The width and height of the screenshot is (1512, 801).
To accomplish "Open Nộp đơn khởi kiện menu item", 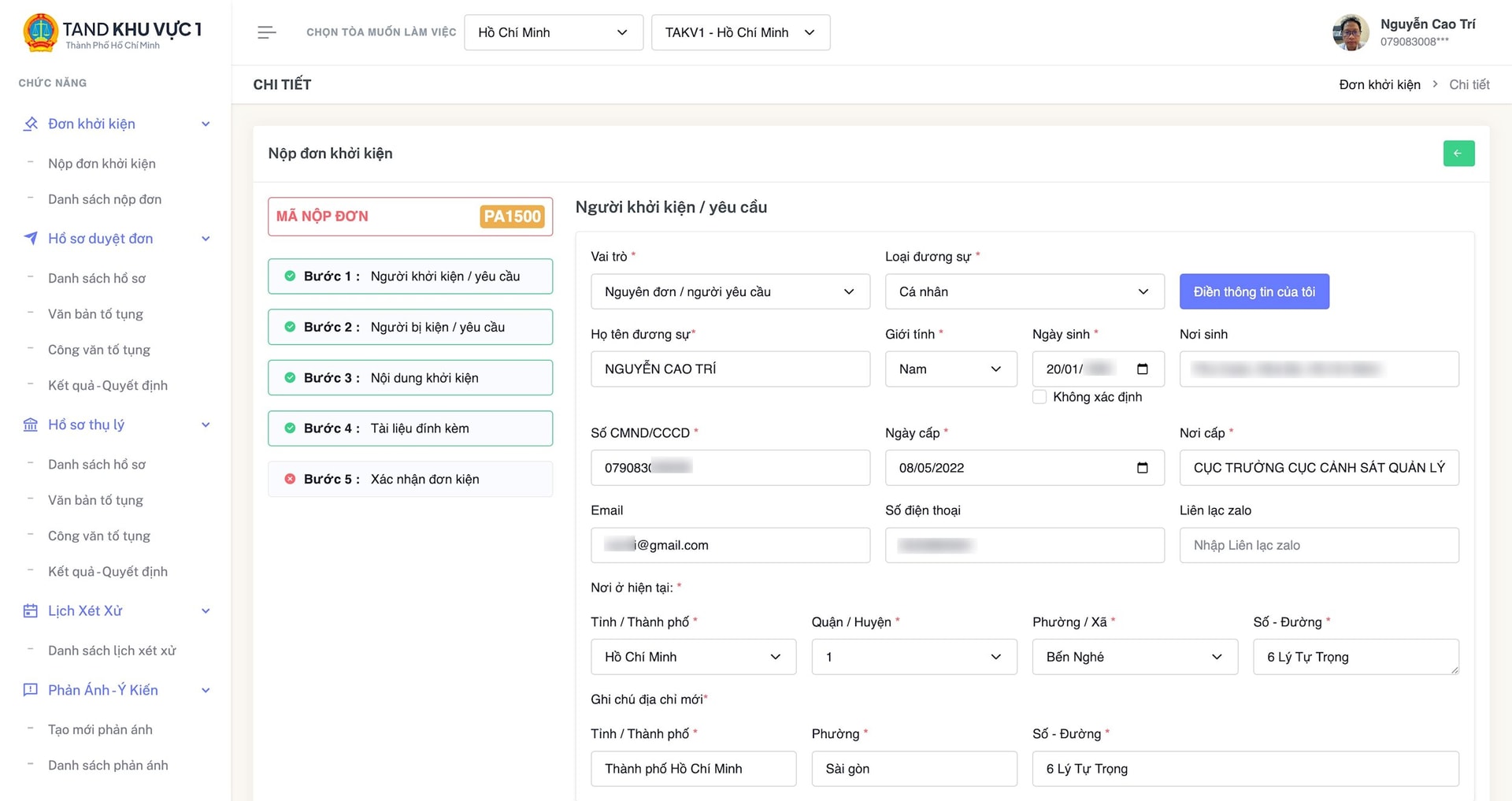I will pos(102,163).
